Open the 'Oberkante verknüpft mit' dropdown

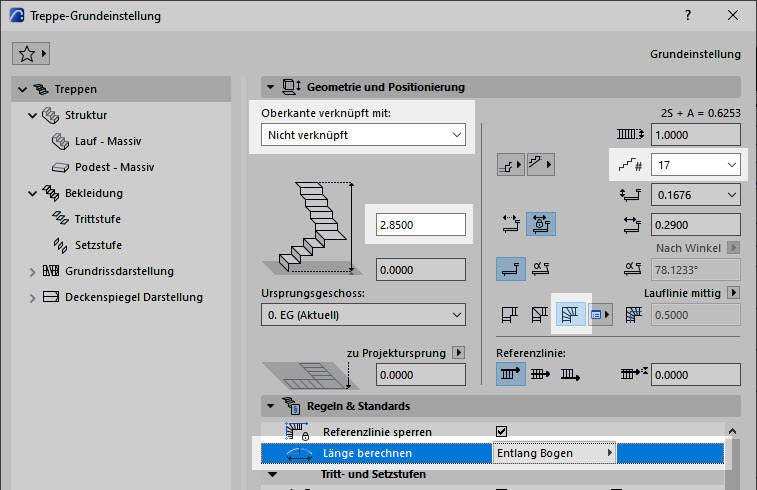point(363,135)
